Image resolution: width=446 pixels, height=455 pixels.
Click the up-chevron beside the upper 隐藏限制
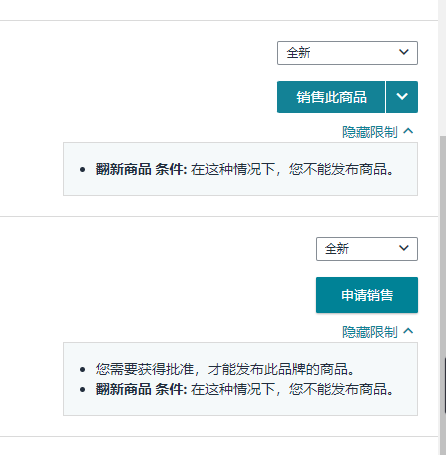(x=408, y=131)
